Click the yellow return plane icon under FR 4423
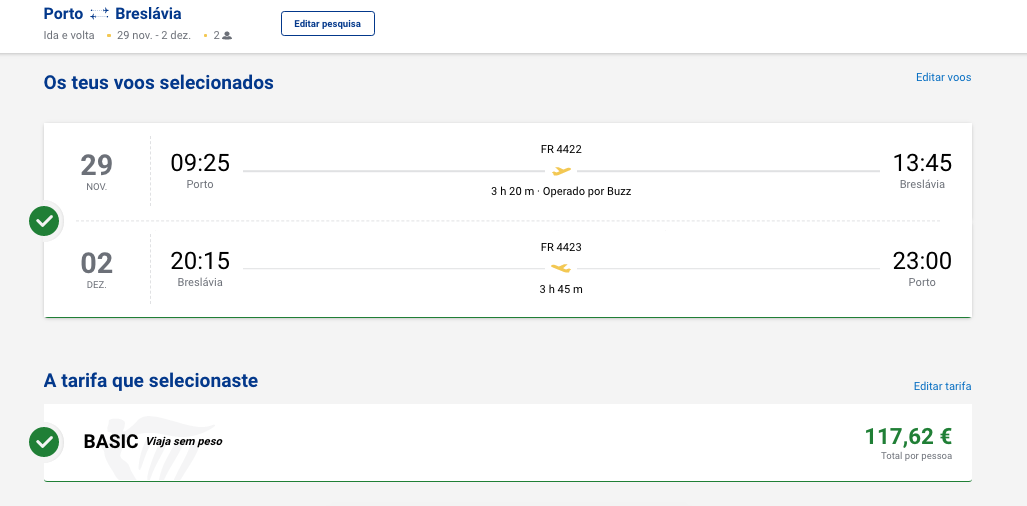Screen dimensions: 1027x506 click(x=561, y=268)
